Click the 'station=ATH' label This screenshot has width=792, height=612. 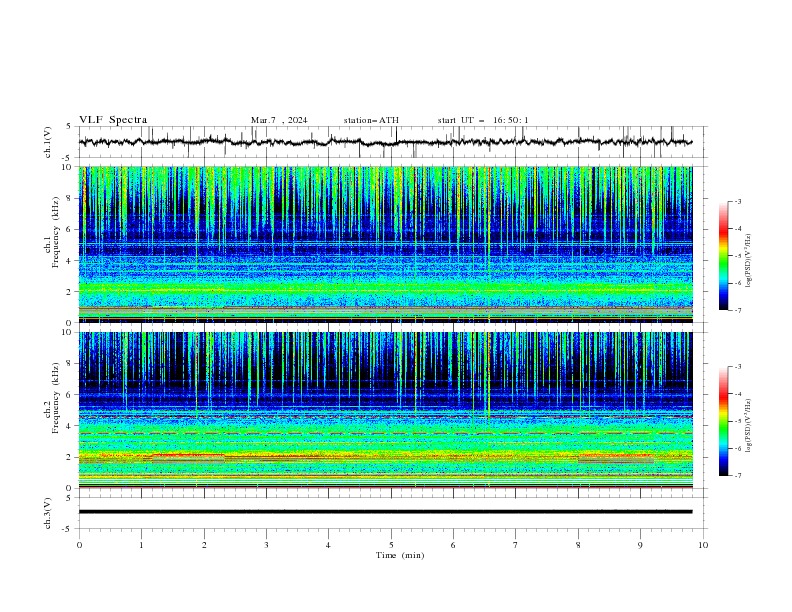(x=371, y=120)
